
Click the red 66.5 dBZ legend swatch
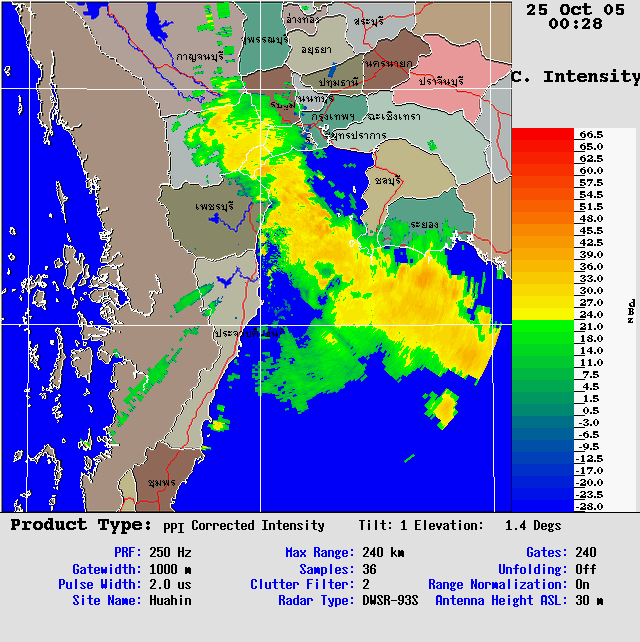tap(542, 133)
